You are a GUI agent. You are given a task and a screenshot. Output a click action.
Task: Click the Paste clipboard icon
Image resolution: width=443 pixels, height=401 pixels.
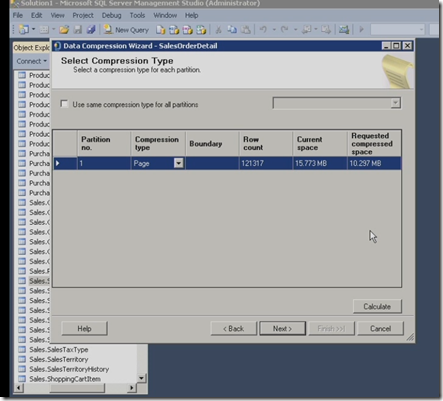coord(246,30)
